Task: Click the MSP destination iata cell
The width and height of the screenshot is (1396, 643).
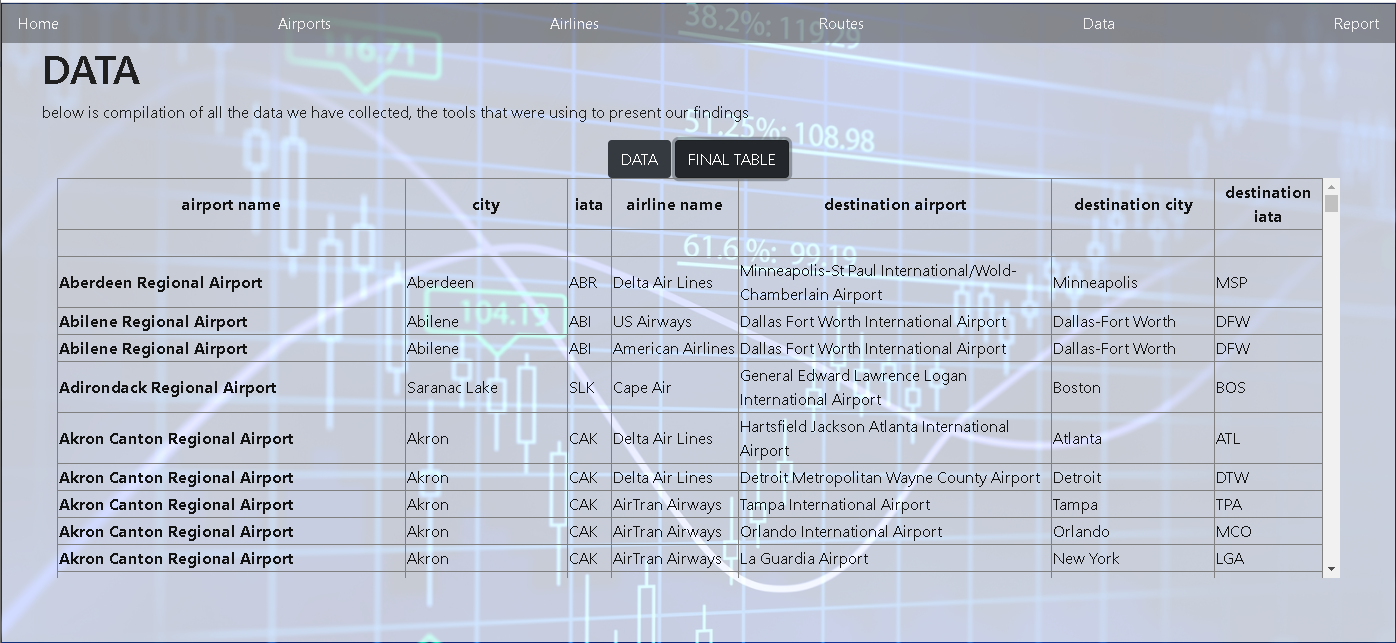Action: click(x=1268, y=282)
